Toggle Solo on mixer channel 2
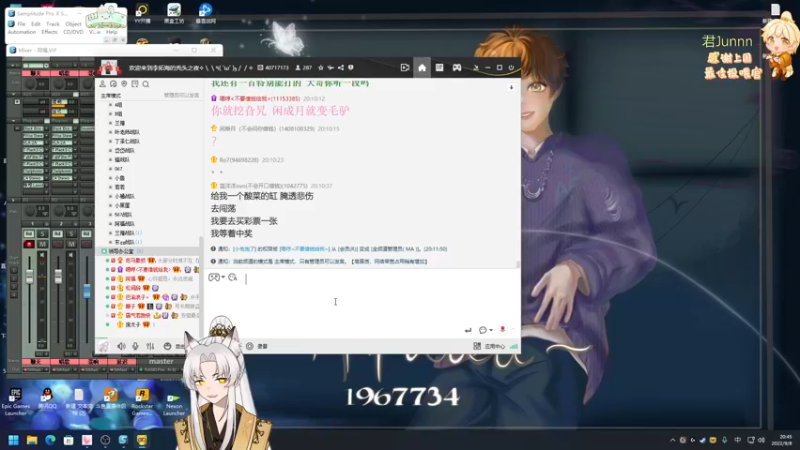Image resolution: width=800 pixels, height=450 pixels. coord(71,234)
